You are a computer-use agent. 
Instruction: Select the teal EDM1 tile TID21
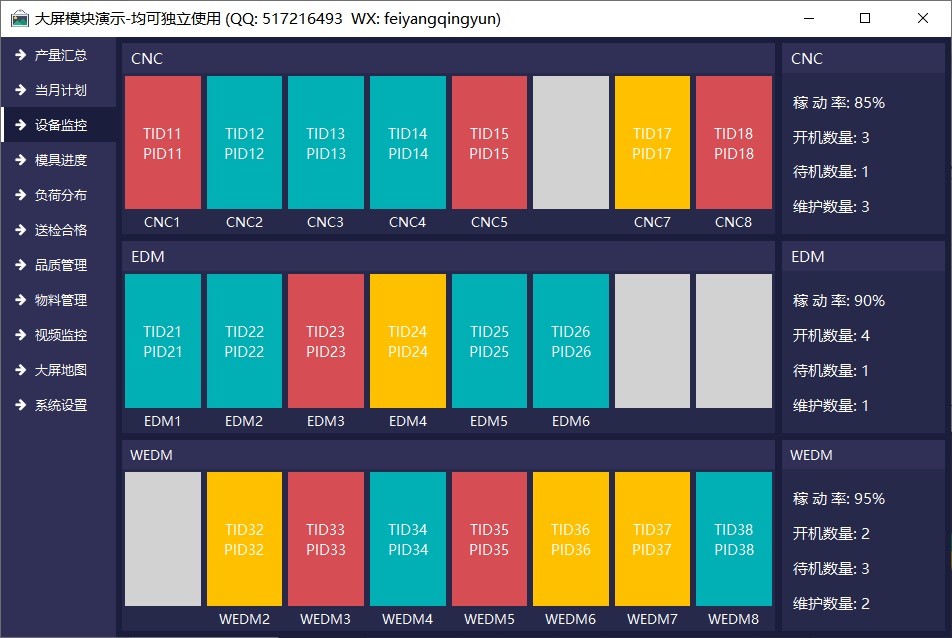163,341
